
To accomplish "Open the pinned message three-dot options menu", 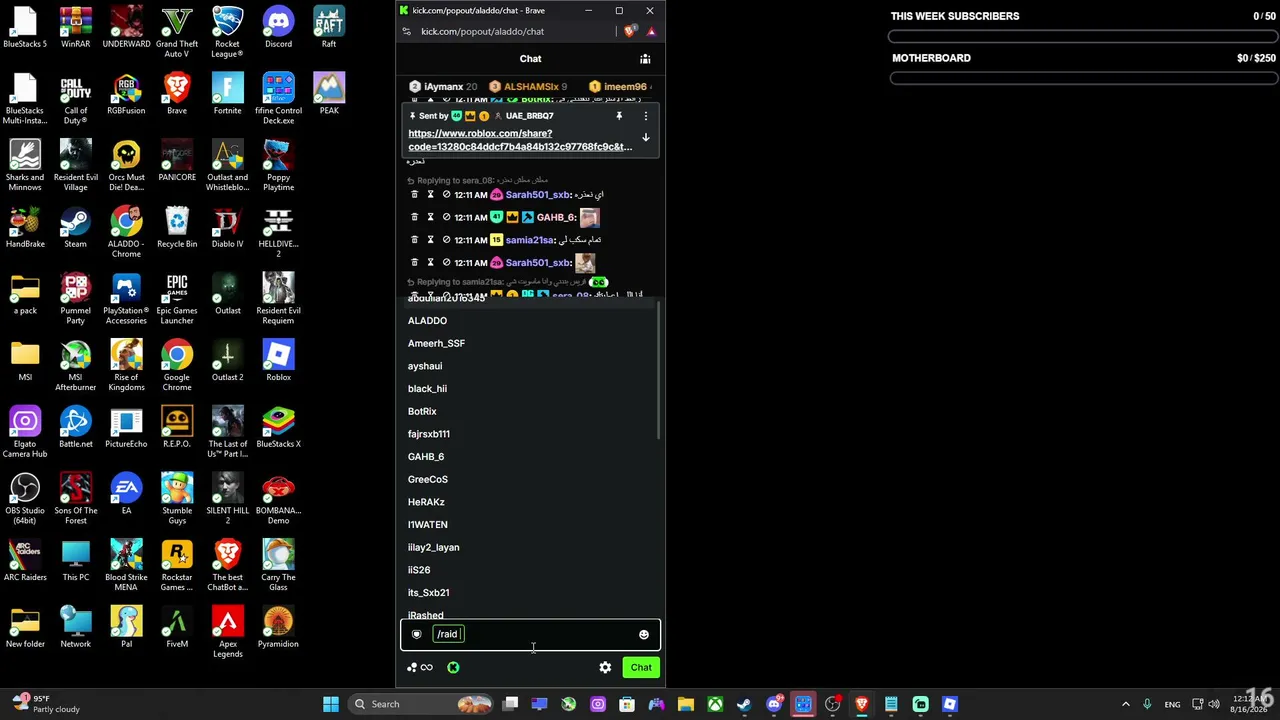I will pos(645,116).
